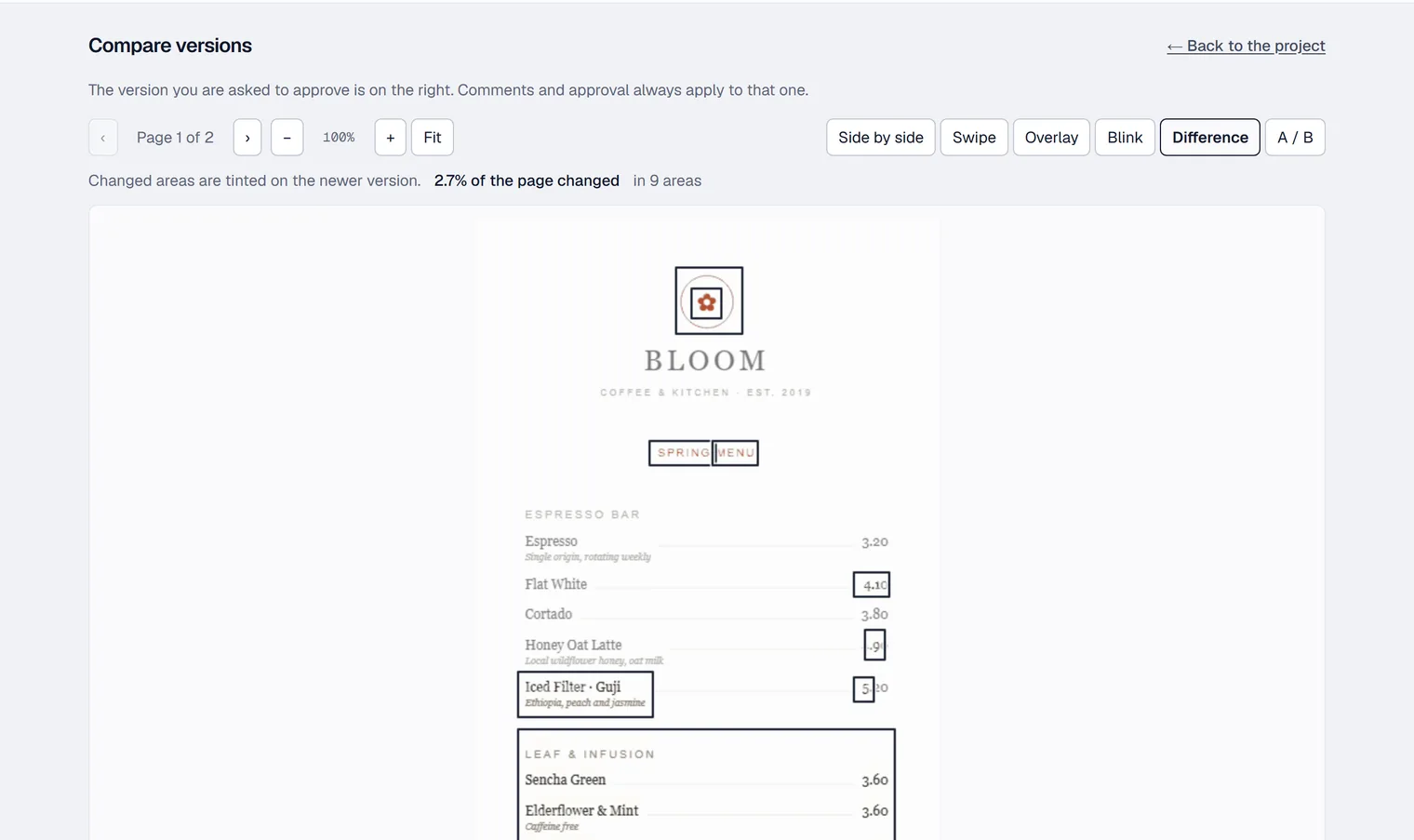Go to the next page arrow
Image resolution: width=1414 pixels, height=840 pixels.
[x=247, y=138]
